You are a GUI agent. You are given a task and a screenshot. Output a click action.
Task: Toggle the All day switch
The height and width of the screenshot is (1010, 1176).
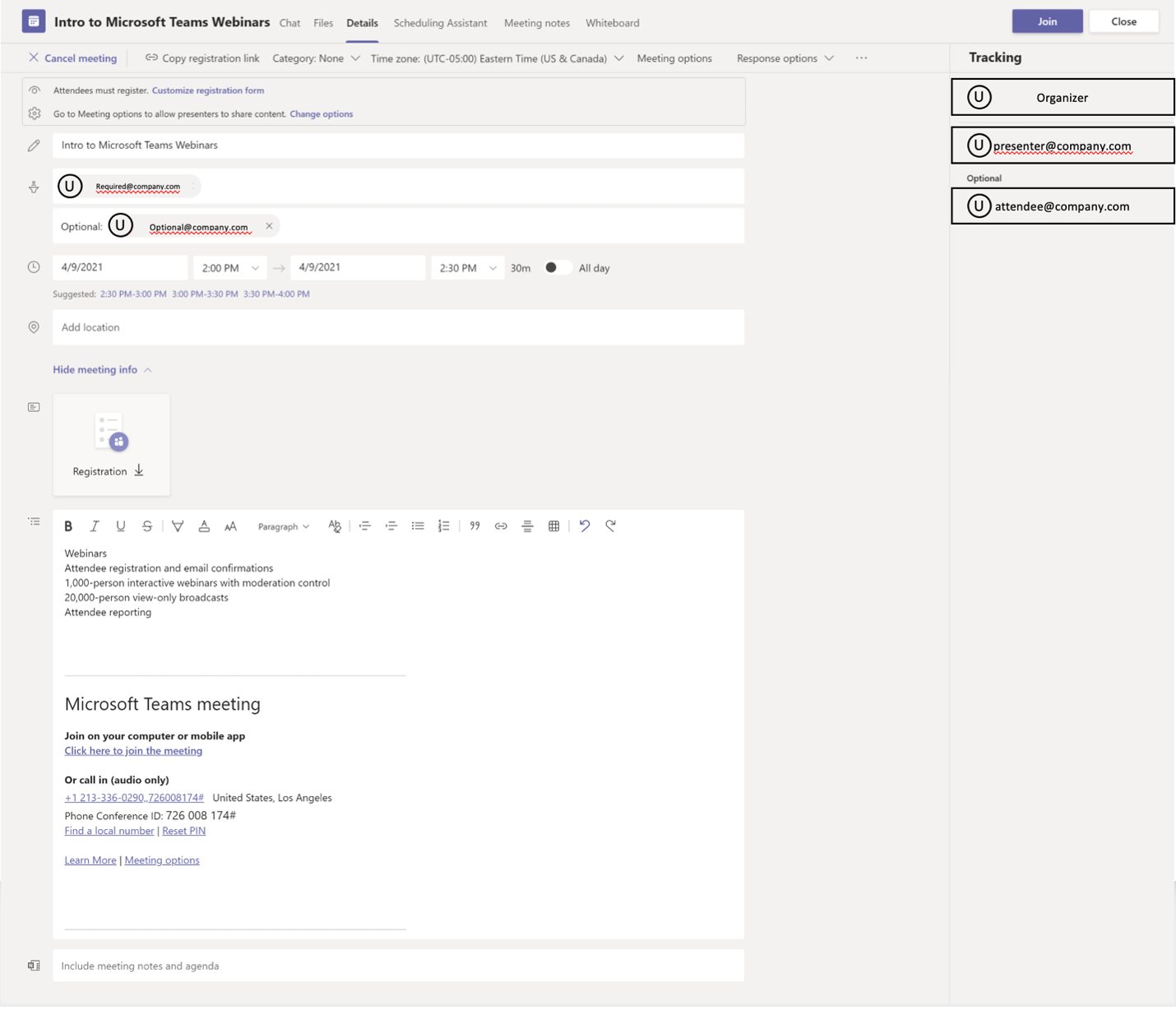pos(558,267)
